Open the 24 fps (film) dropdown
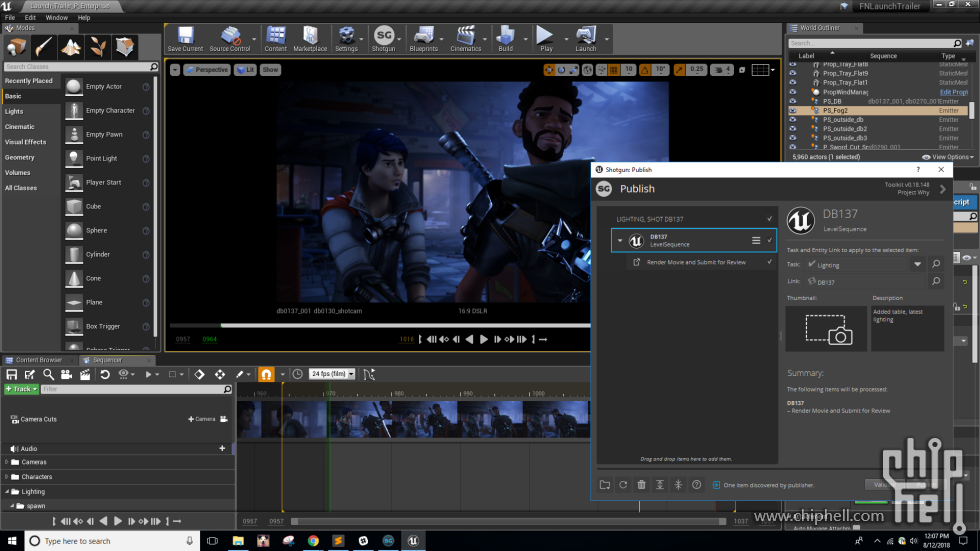This screenshot has width=980, height=551. [332, 374]
